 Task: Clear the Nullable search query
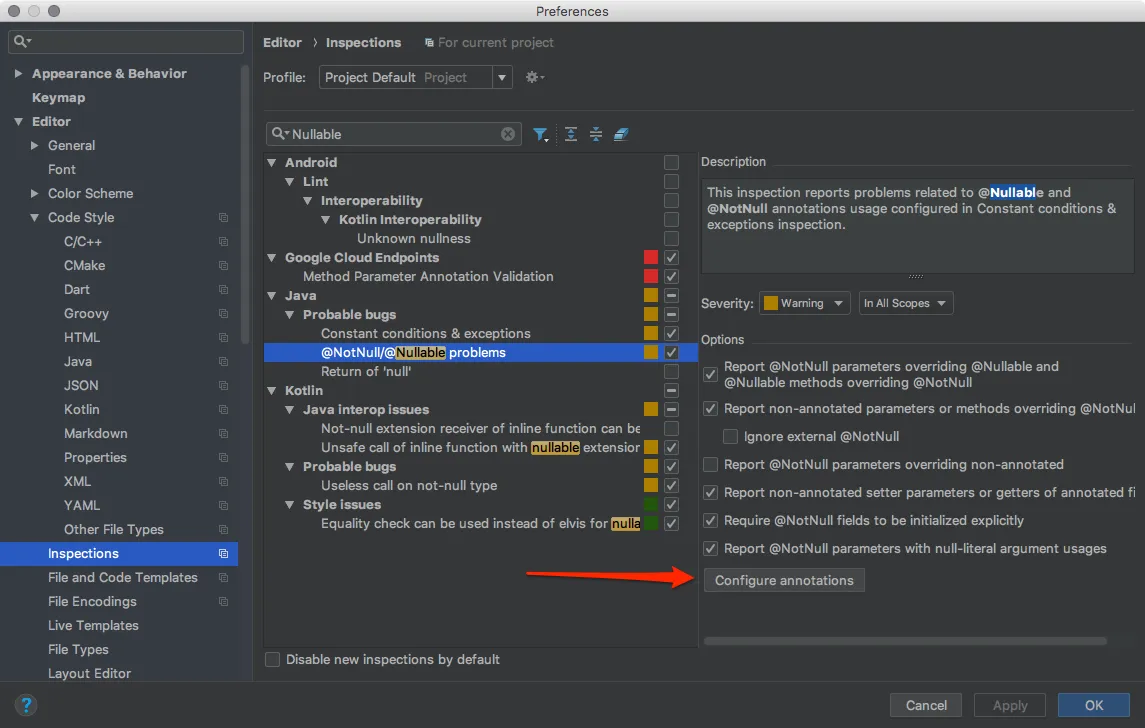coord(508,133)
